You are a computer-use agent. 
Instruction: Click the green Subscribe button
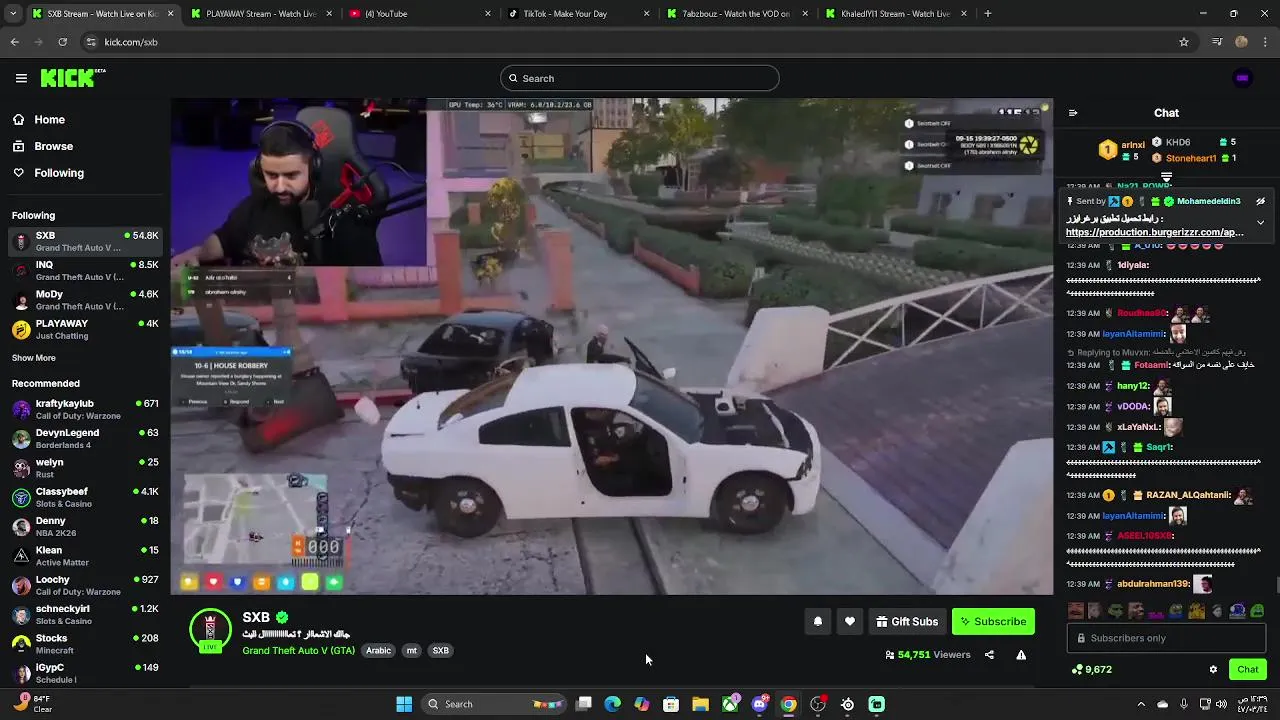[x=993, y=621]
